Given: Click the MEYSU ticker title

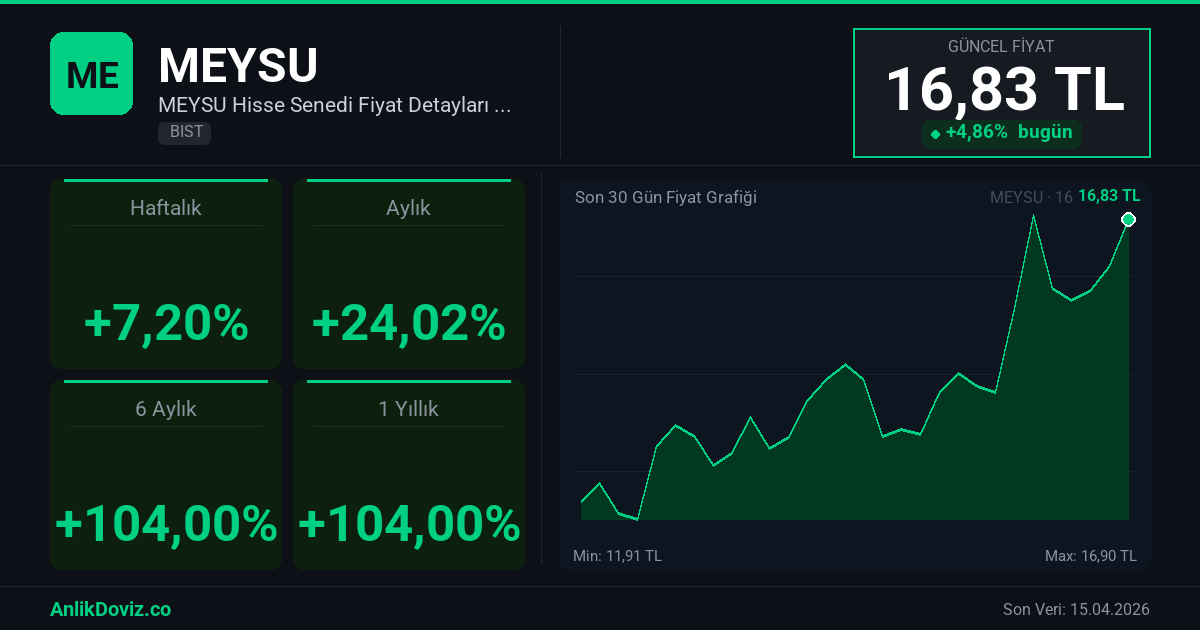Looking at the screenshot, I should tap(238, 66).
